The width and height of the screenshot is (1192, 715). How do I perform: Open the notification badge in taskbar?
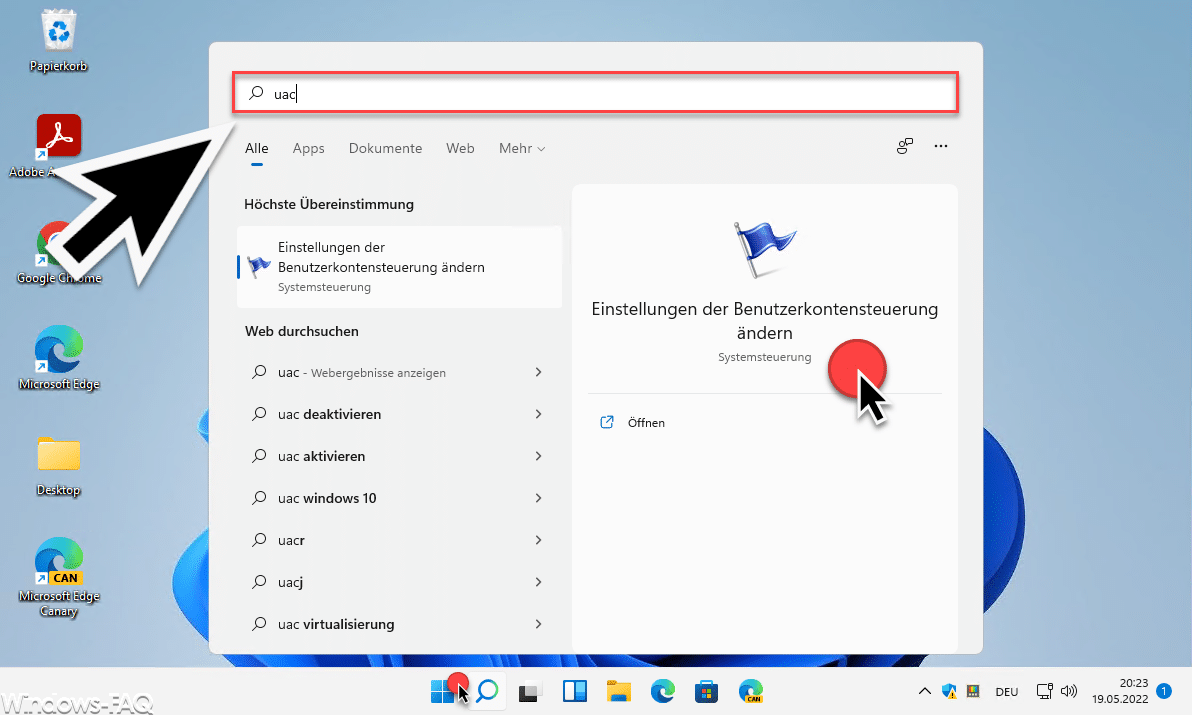pos(1164,691)
